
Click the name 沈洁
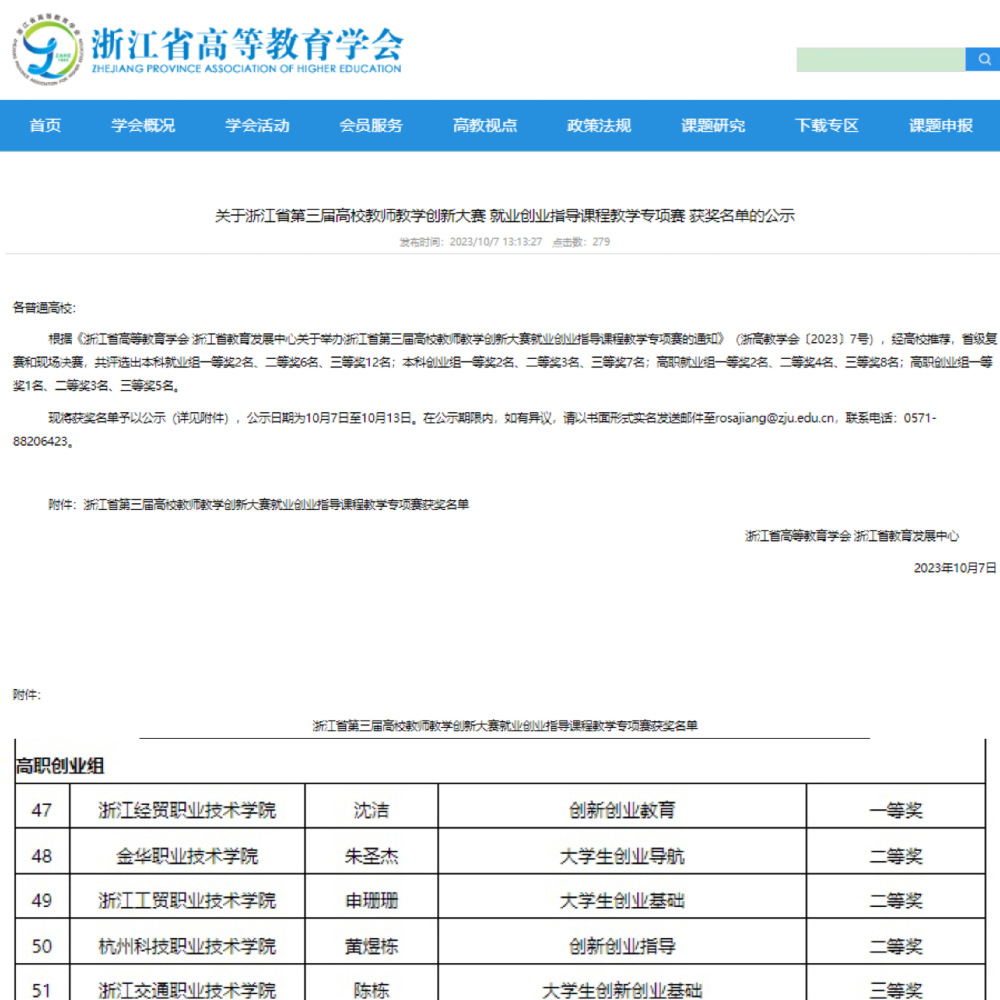point(371,810)
